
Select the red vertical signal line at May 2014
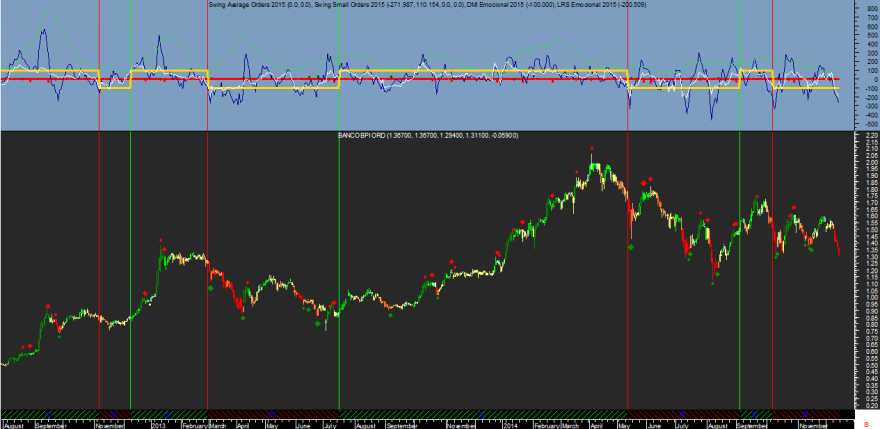pyautogui.click(x=627, y=205)
